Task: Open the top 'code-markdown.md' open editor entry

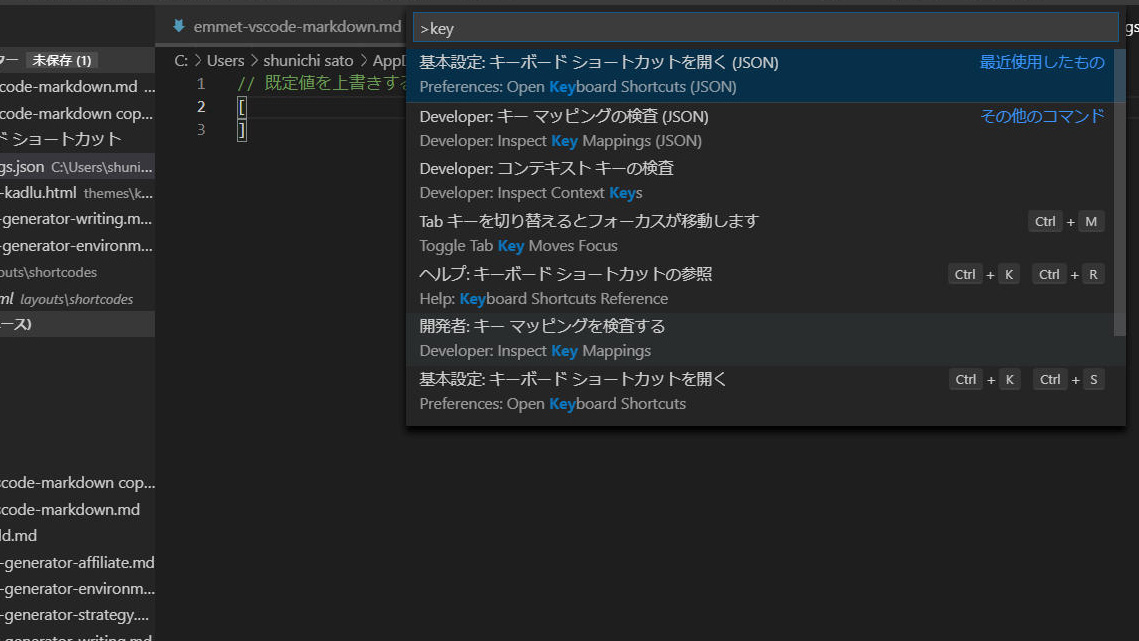Action: point(77,86)
